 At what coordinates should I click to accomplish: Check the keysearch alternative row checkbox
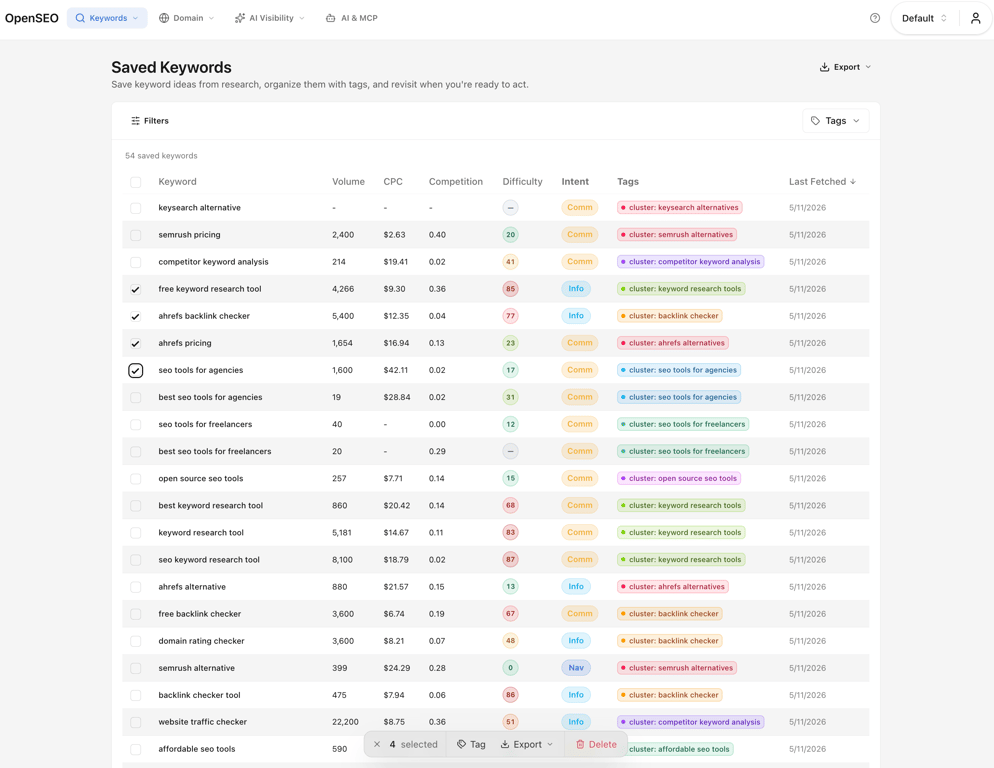tap(136, 208)
